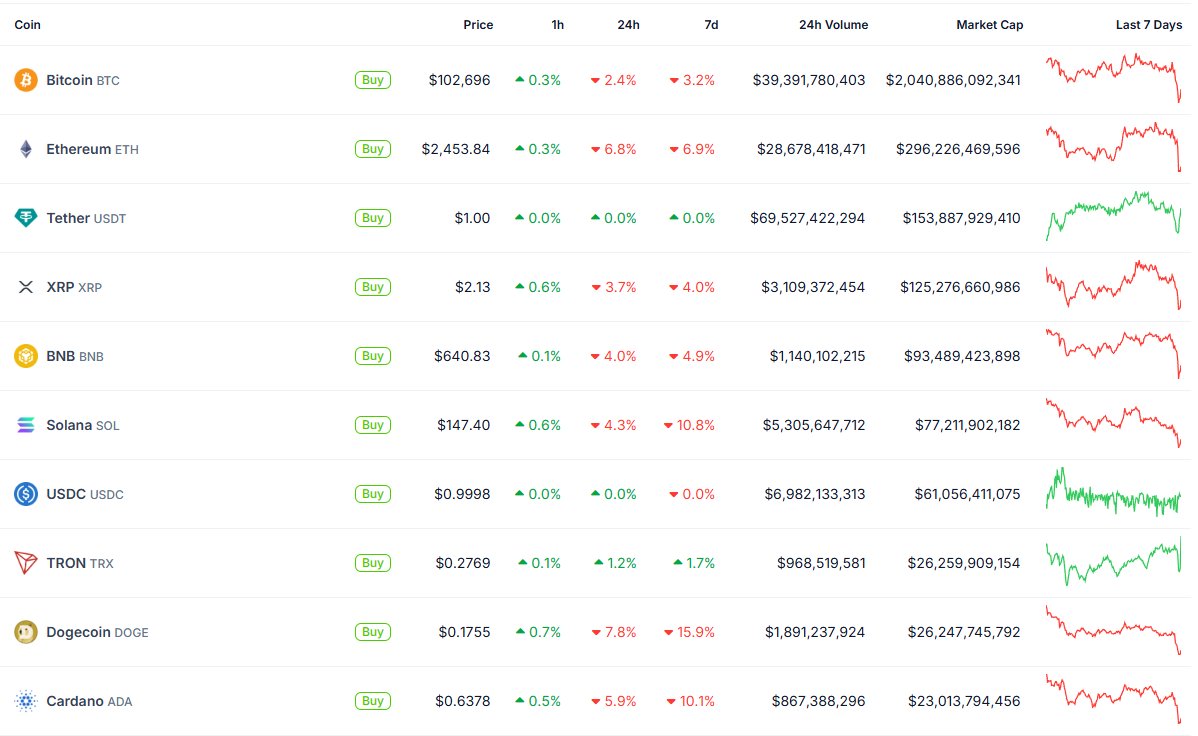This screenshot has height=736, width=1198.
Task: Click Bitcoin market cap $2,040,886,092,341
Action: click(953, 80)
